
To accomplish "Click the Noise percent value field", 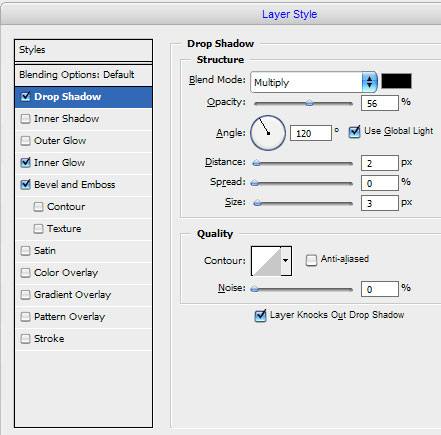I will pos(380,289).
